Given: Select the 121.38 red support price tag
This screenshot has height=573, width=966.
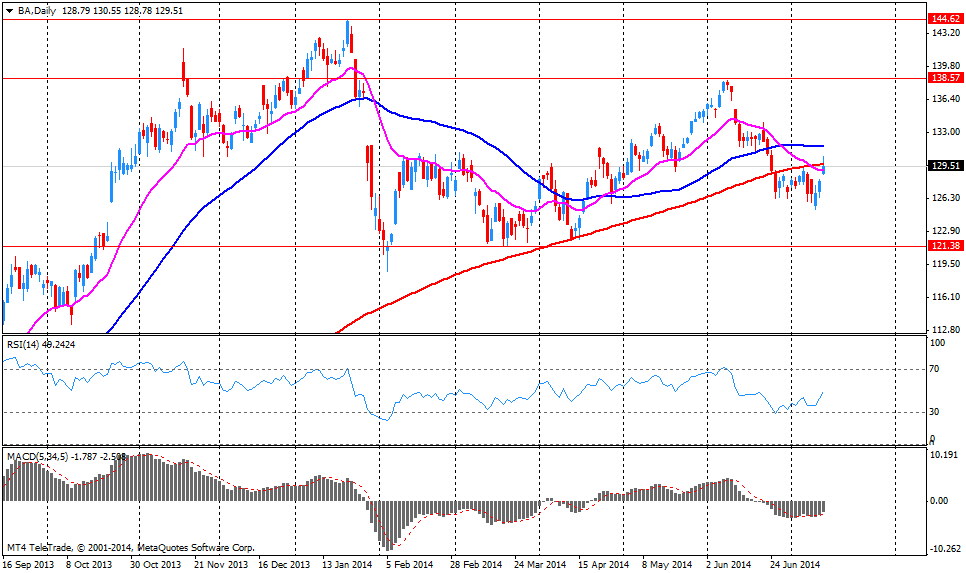Looking at the screenshot, I should [x=945, y=246].
